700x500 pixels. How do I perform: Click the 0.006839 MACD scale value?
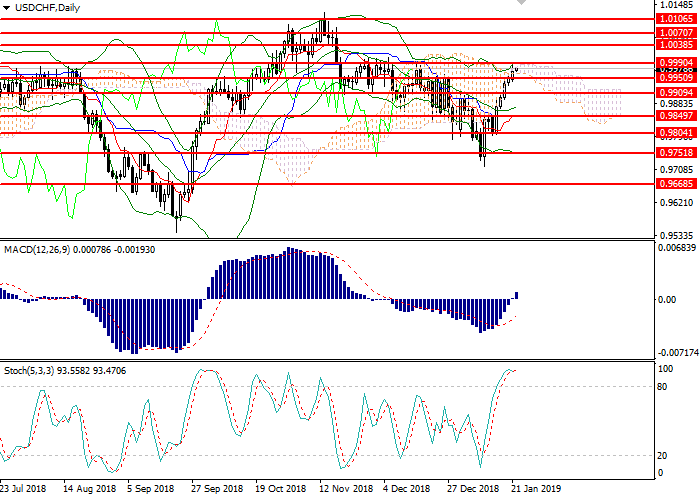(x=677, y=248)
